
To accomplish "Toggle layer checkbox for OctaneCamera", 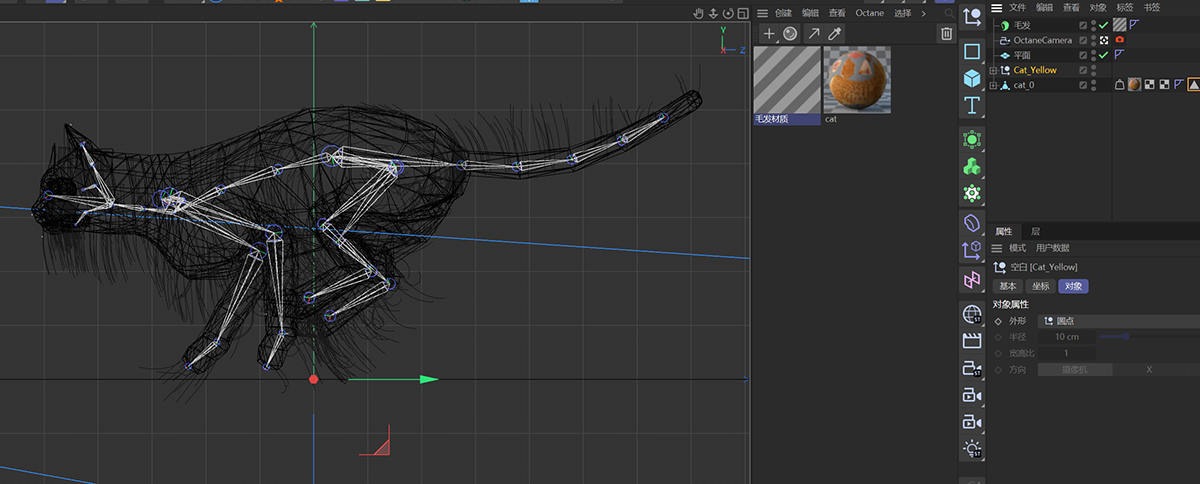I will pos(1083,40).
